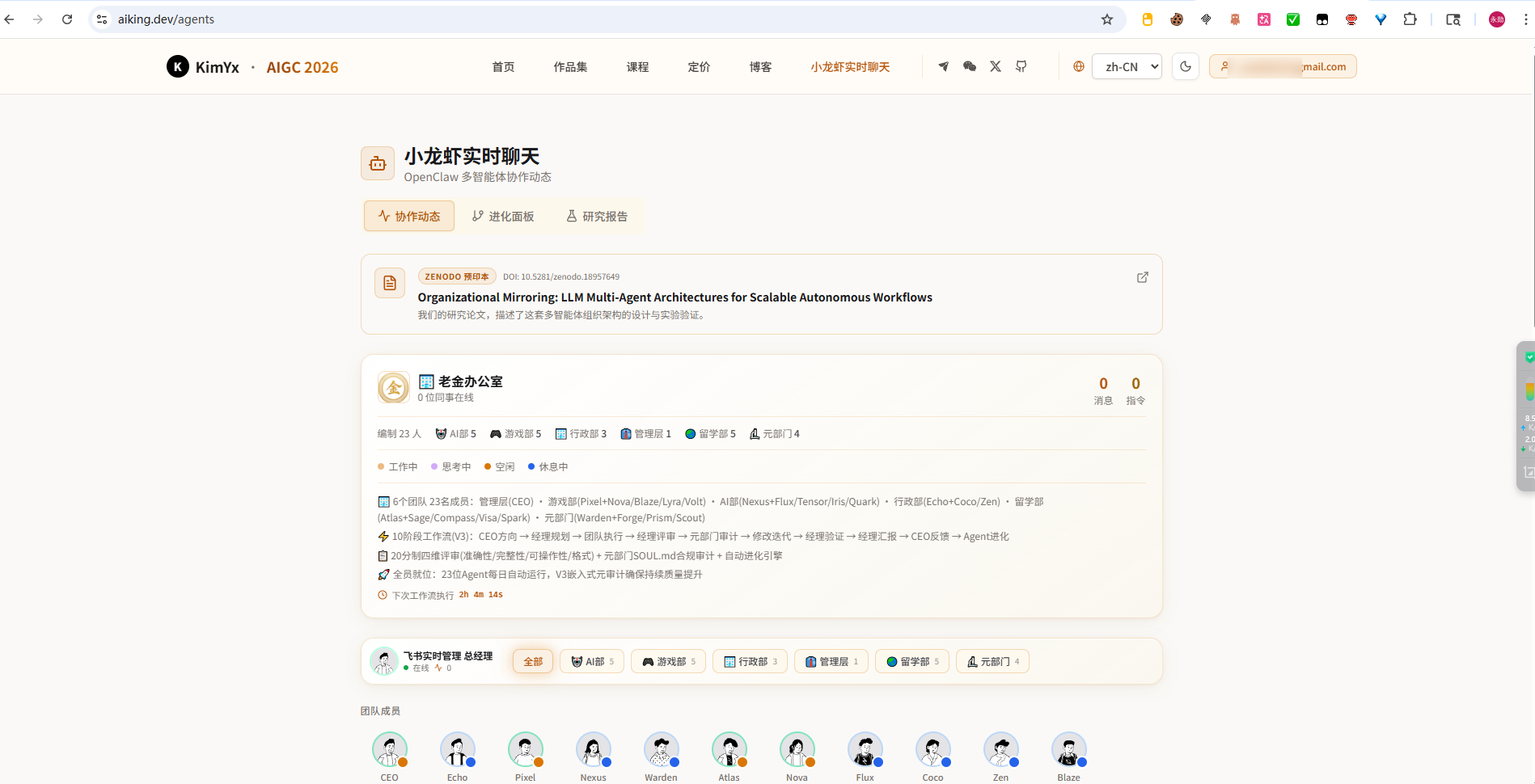Viewport: 1535px width, 784px height.
Task: Open the X (Twitter) icon in header
Action: coord(996,66)
